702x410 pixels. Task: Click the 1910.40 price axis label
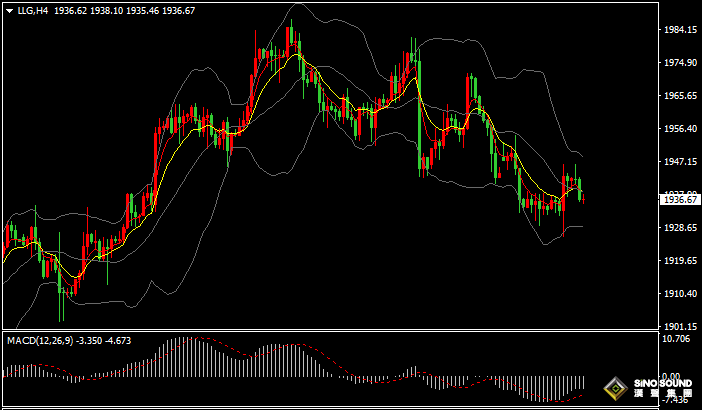[680, 294]
